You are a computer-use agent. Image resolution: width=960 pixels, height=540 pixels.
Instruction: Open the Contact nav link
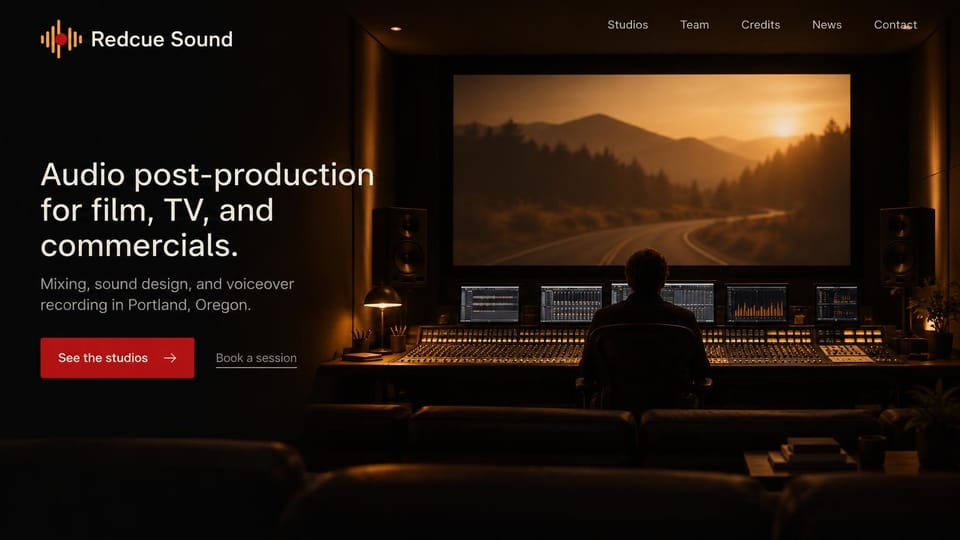click(895, 24)
